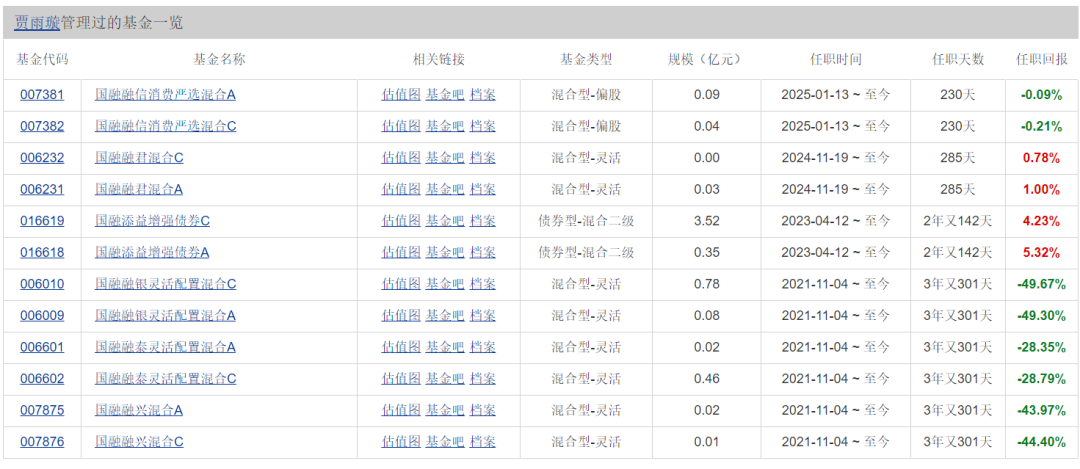This screenshot has width=1080, height=469.
Task: Open fund code 007875
Action: click(42, 410)
